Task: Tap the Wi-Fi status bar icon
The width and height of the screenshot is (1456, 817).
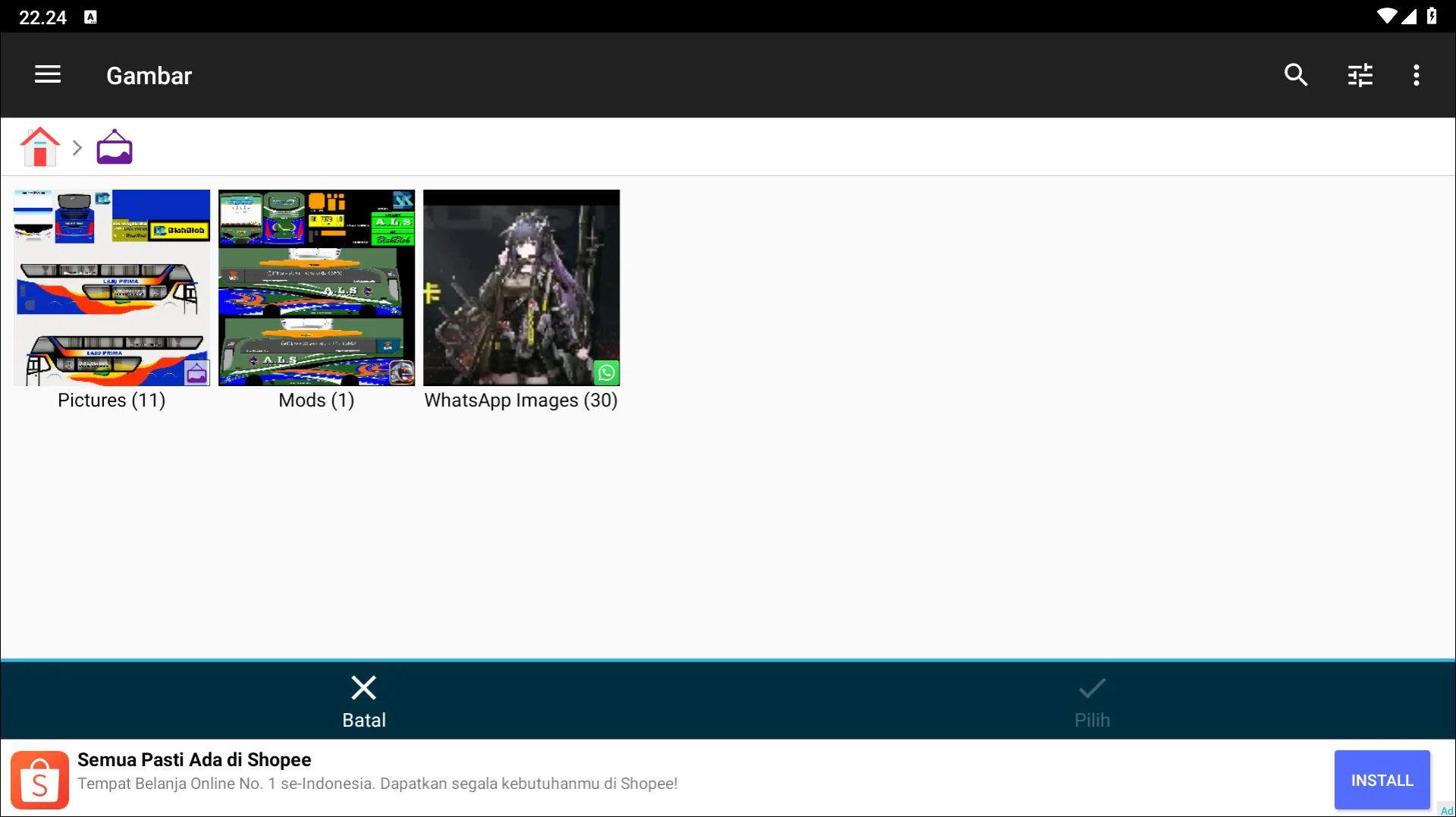Action: 1386,17
